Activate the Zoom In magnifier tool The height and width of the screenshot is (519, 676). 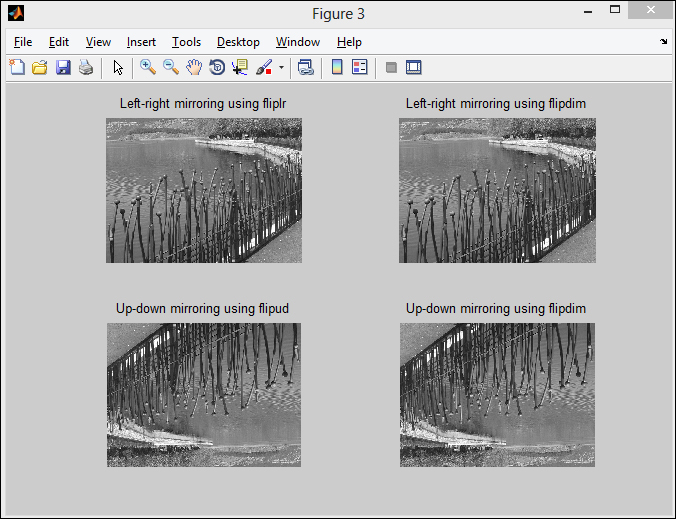pos(148,68)
